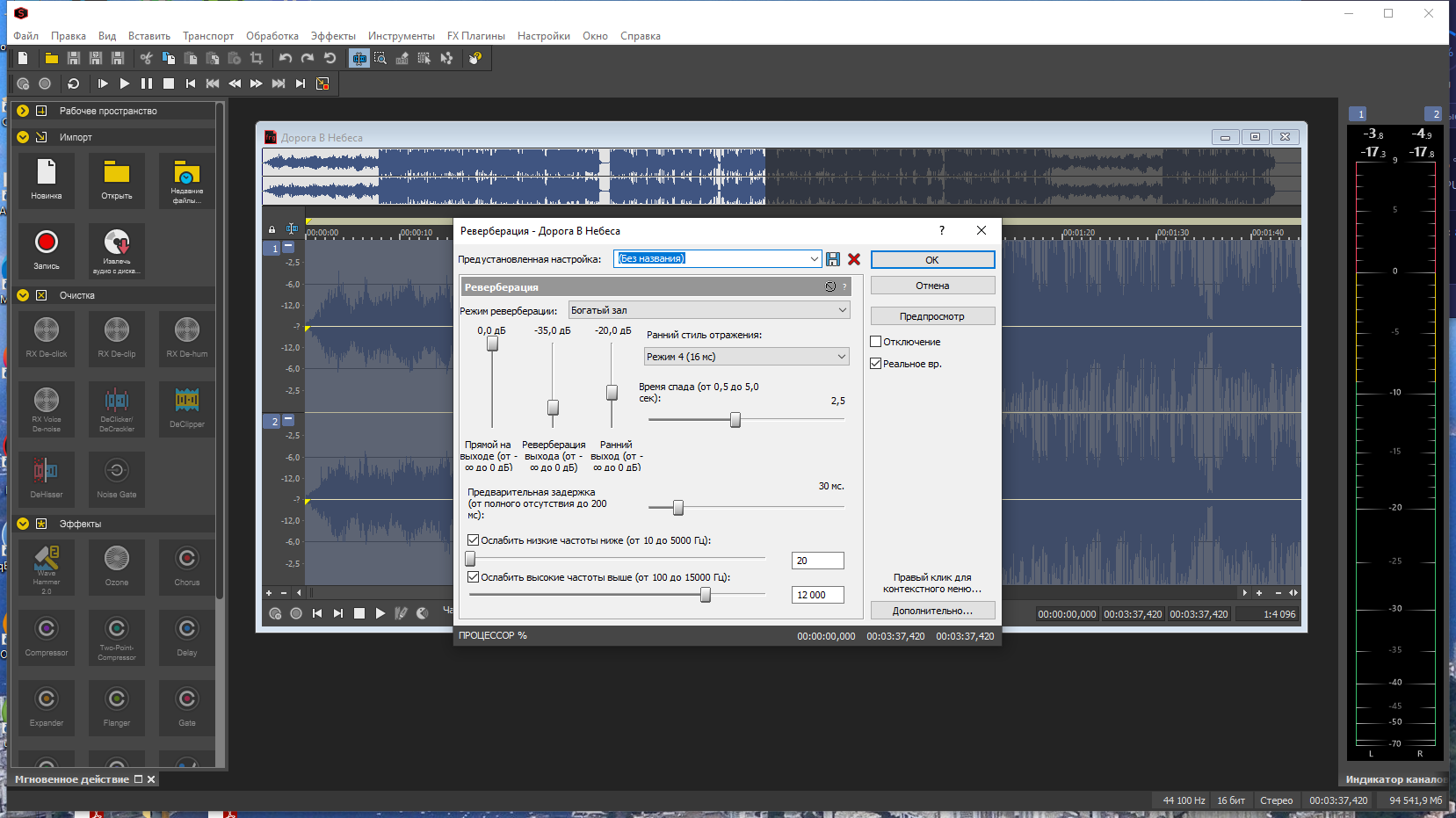Open the Транспорт menu

coord(208,36)
